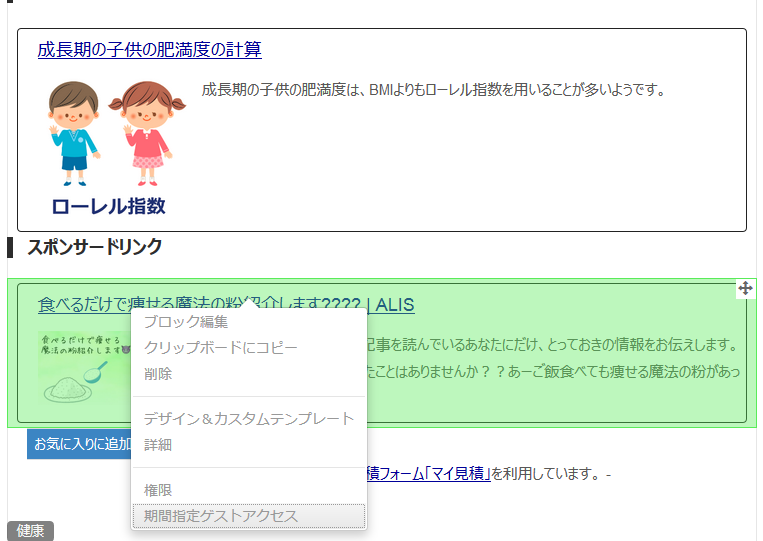763x541 pixels.
Task: Click the ローレル指数 caption under the children
Action: tap(108, 207)
